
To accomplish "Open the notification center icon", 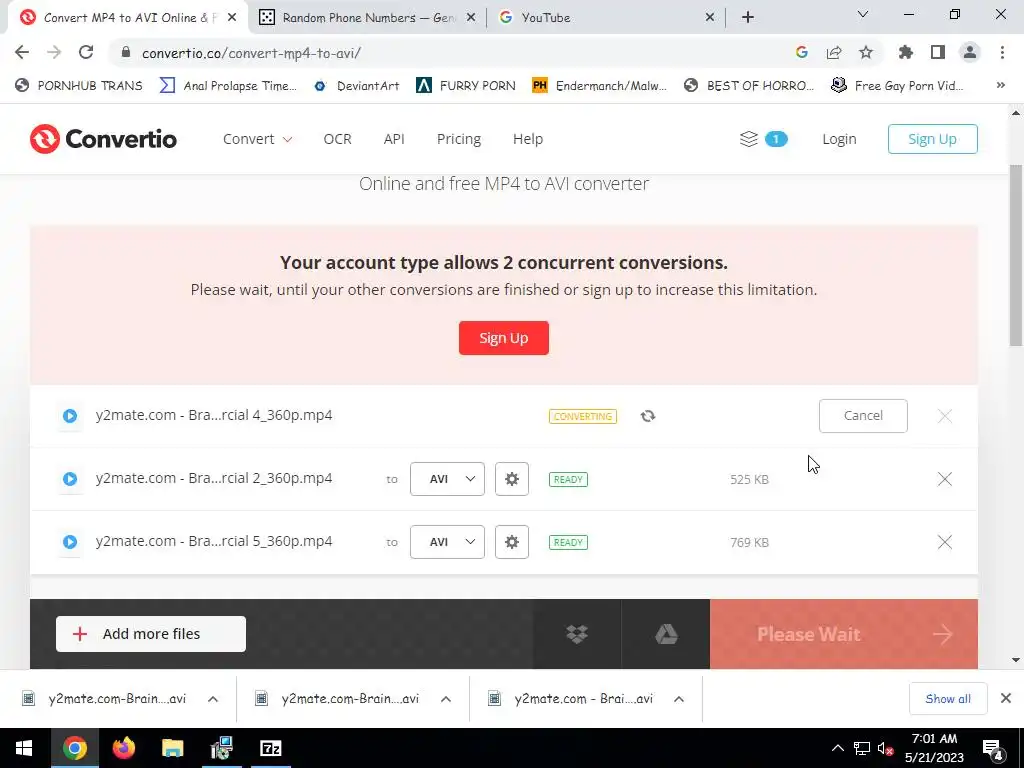I will coord(993,749).
